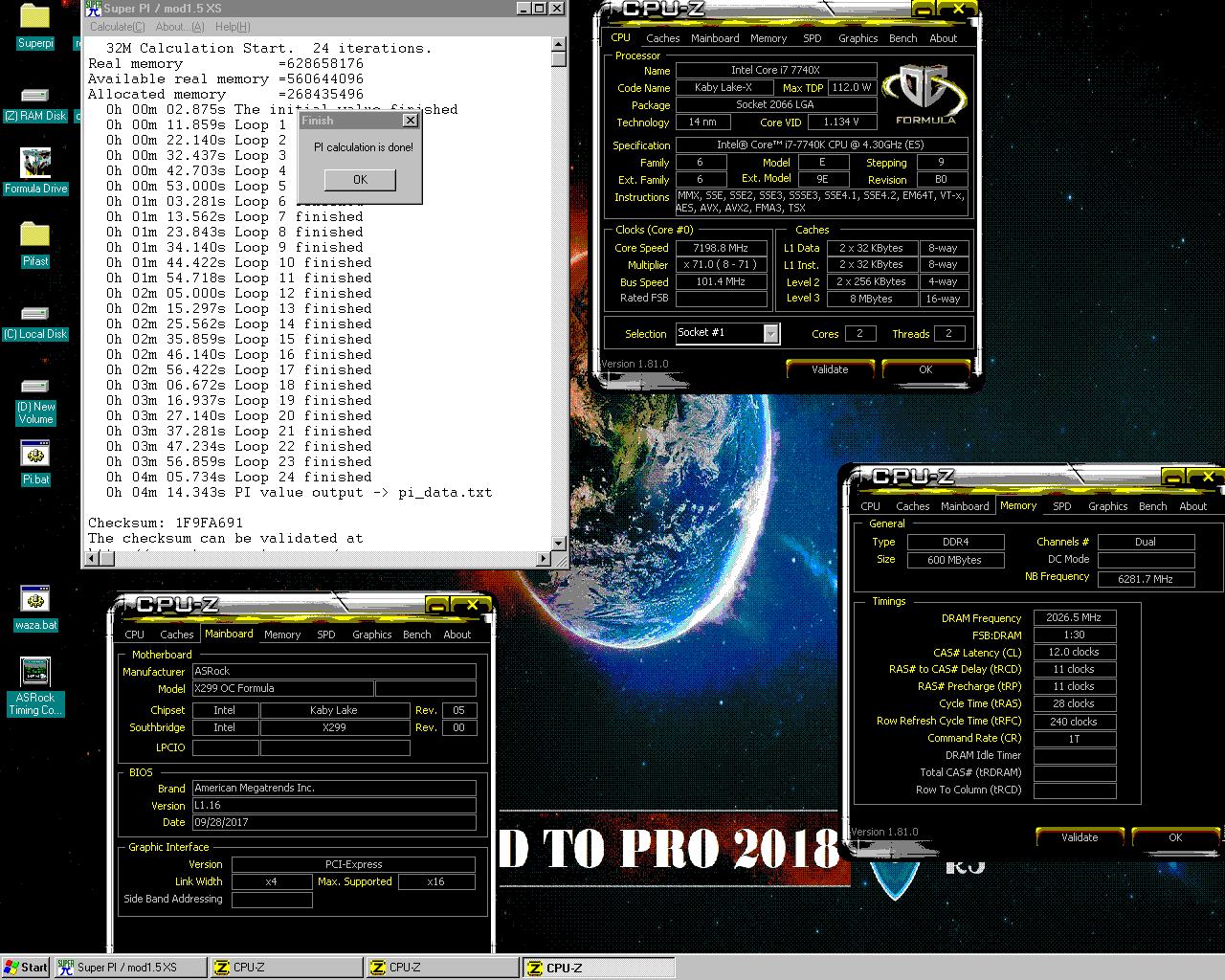Click the Bus Speed 101.4 MHz field
The width and height of the screenshot is (1225, 980).
coord(721,282)
